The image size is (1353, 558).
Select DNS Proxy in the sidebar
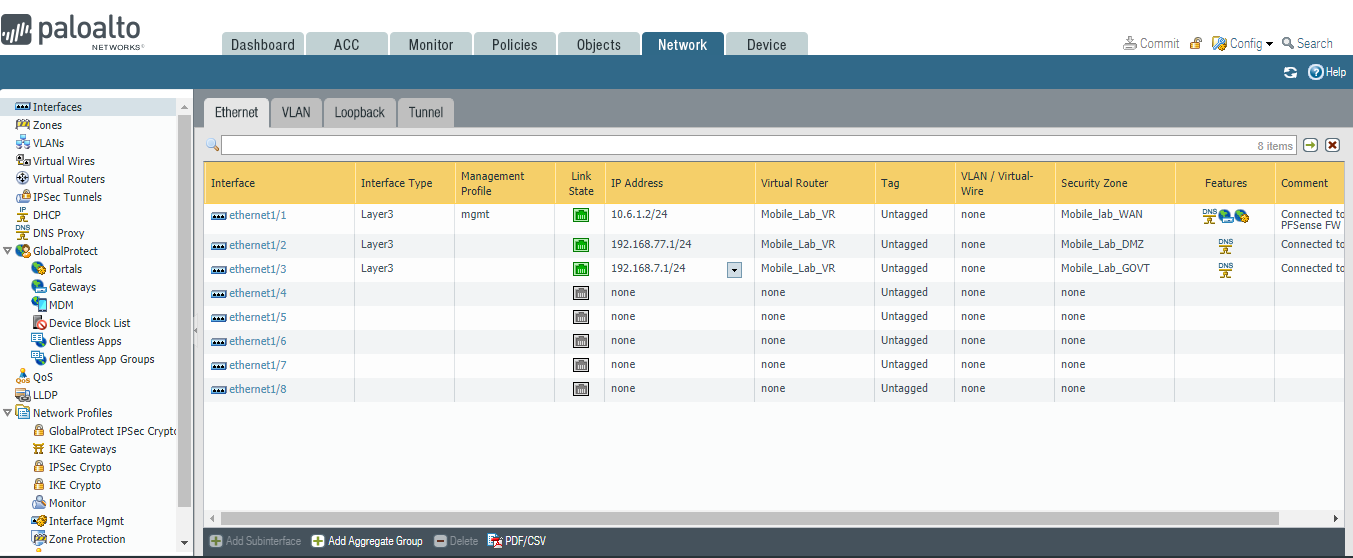pyautogui.click(x=58, y=233)
